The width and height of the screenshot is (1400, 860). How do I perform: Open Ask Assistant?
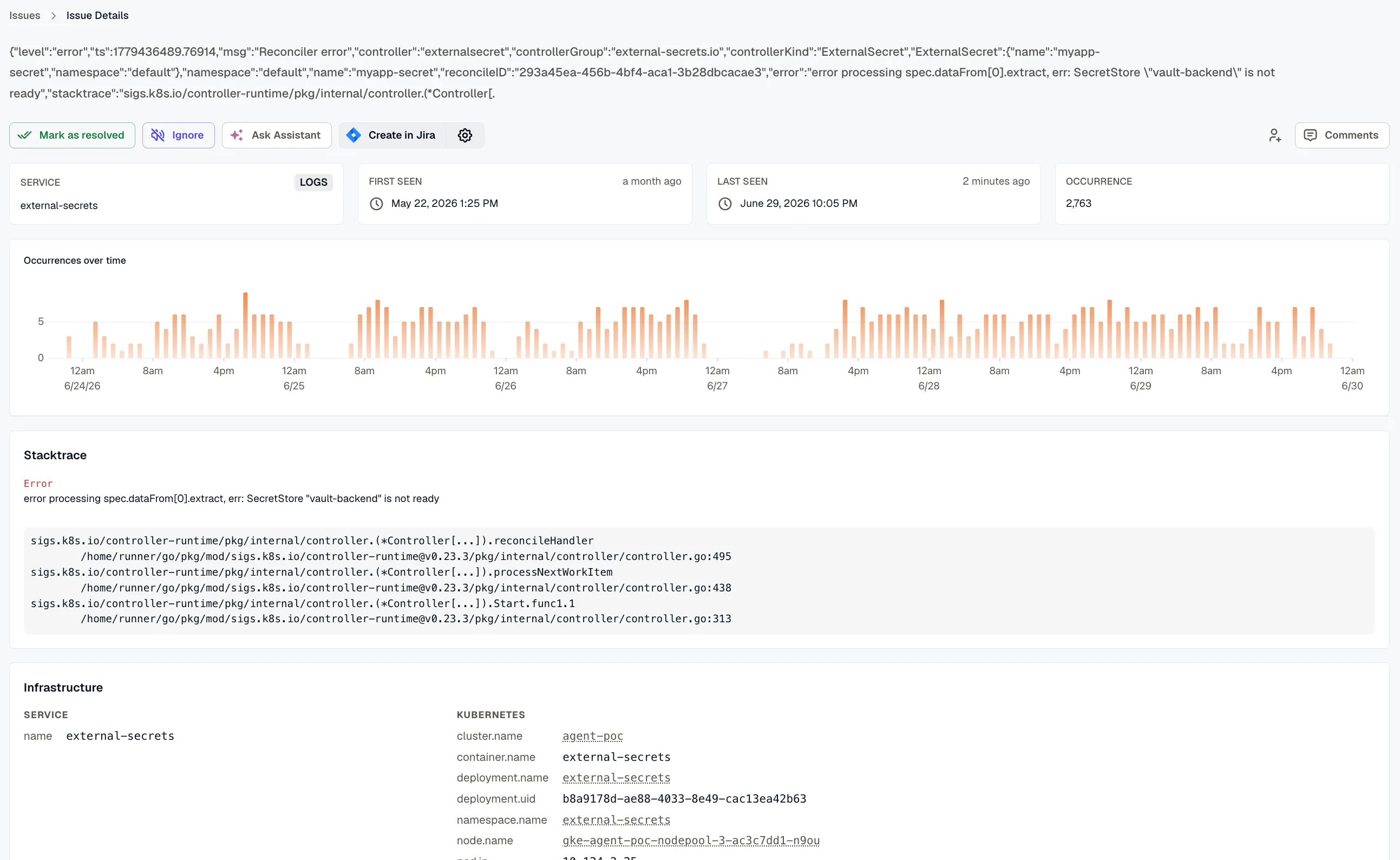(x=277, y=135)
